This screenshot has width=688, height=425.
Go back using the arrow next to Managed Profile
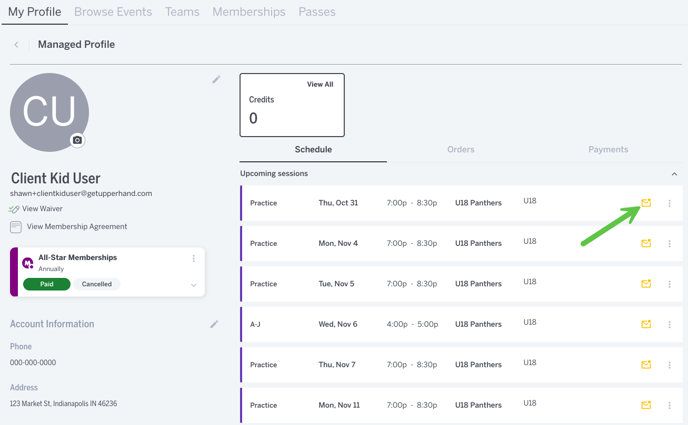[16, 44]
